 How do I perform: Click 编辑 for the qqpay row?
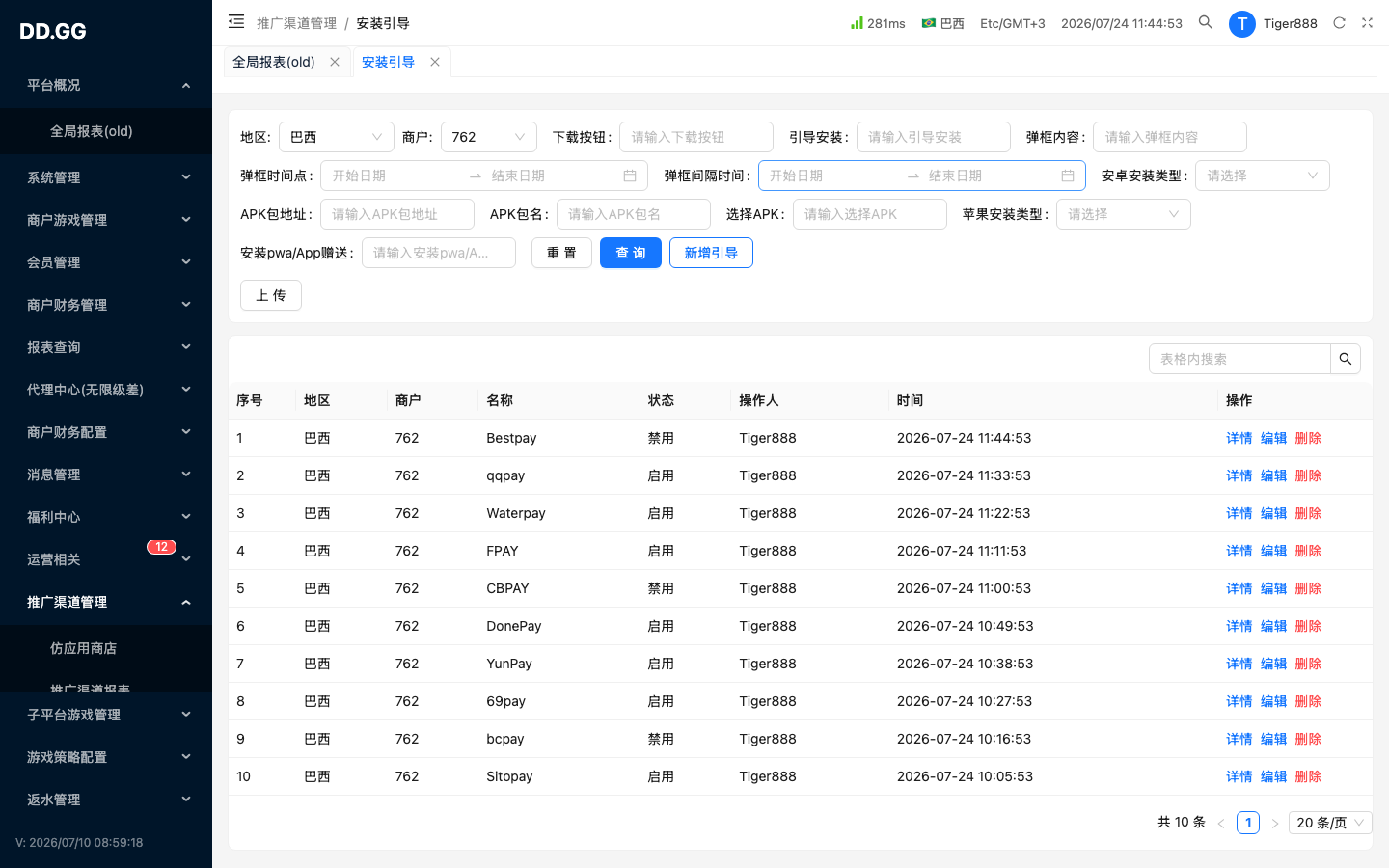pyautogui.click(x=1273, y=475)
